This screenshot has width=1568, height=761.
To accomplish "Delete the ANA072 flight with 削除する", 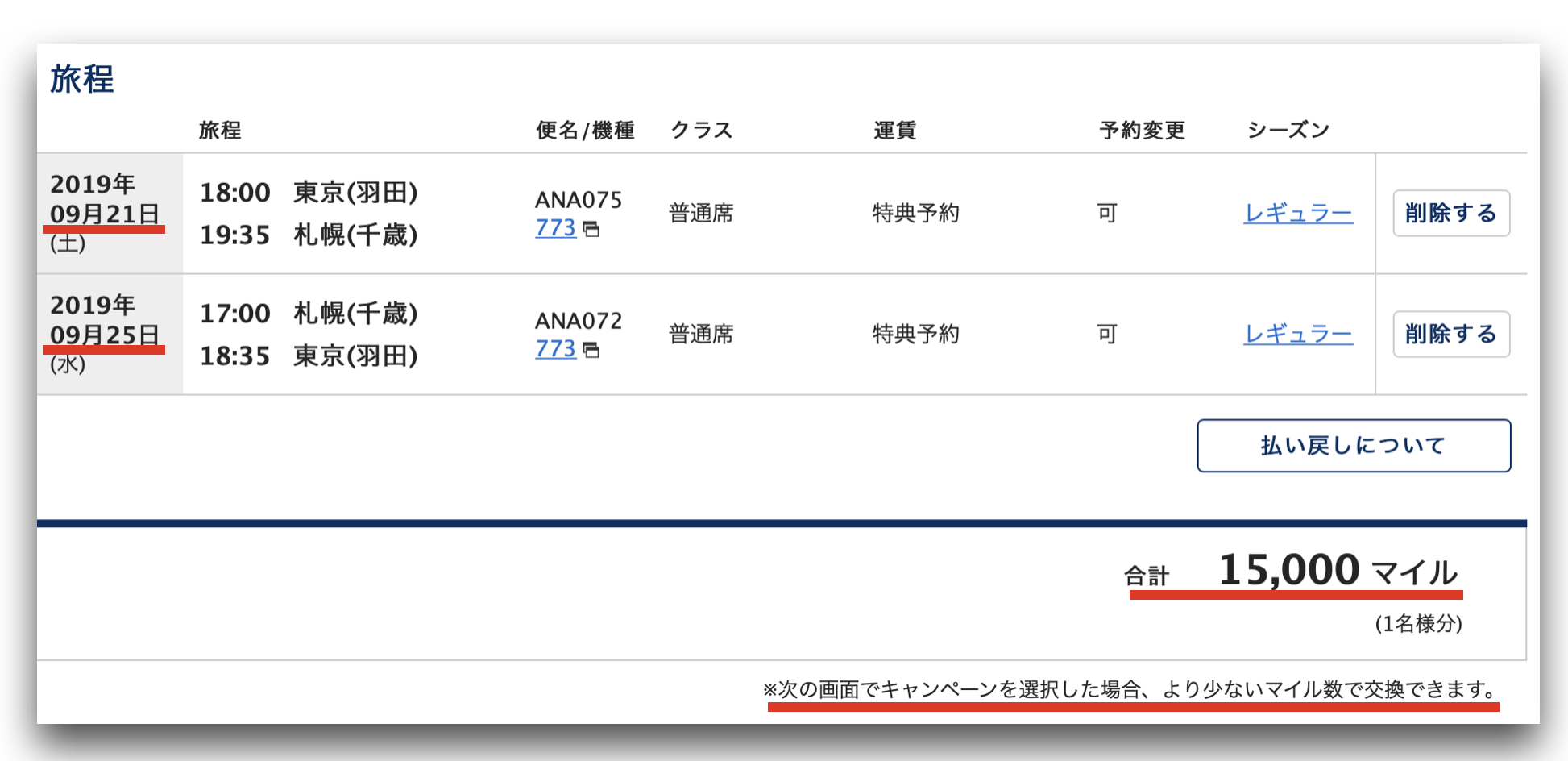I will click(1451, 334).
